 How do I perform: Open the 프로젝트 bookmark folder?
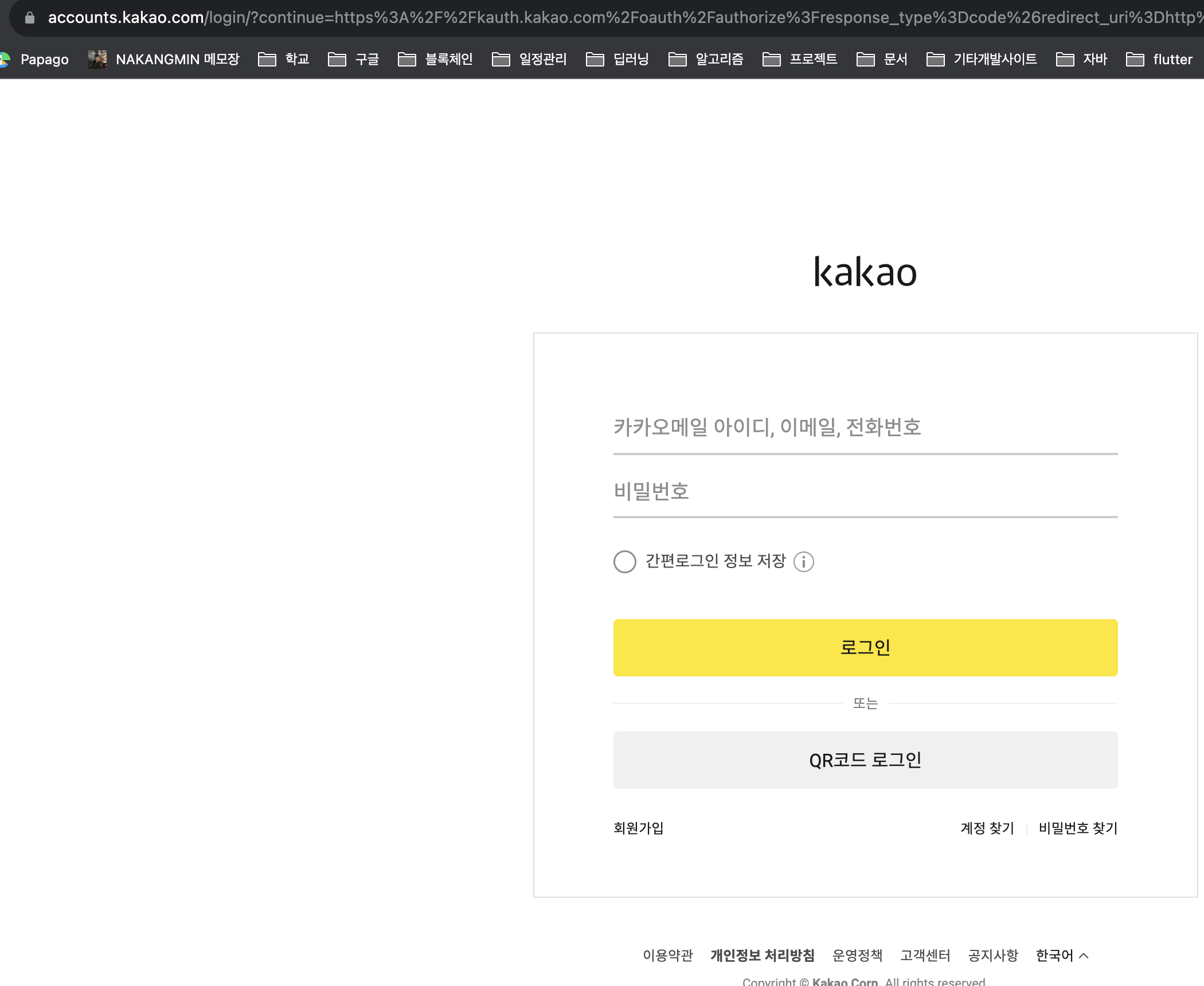[x=800, y=59]
